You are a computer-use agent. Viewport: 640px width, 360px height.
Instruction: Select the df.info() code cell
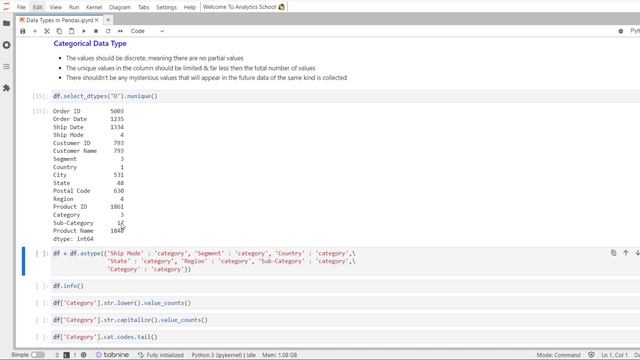point(345,286)
